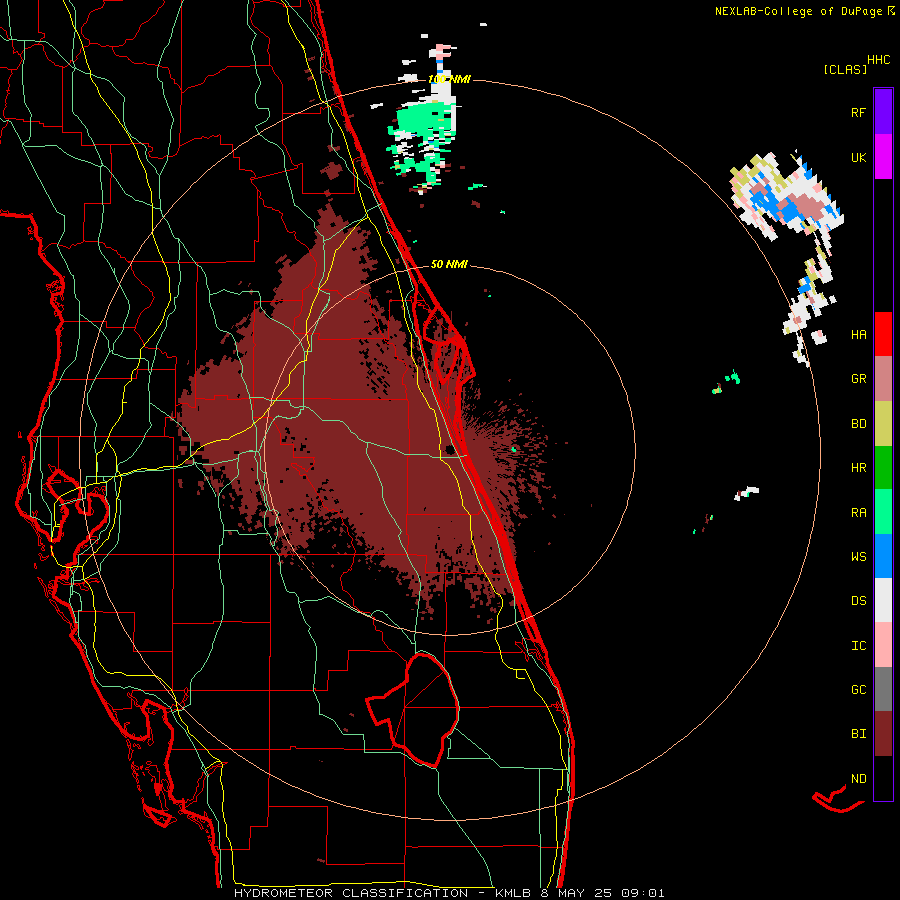This screenshot has height=900, width=900.
Task: Click the 'UK' legend label
Action: tap(858, 157)
